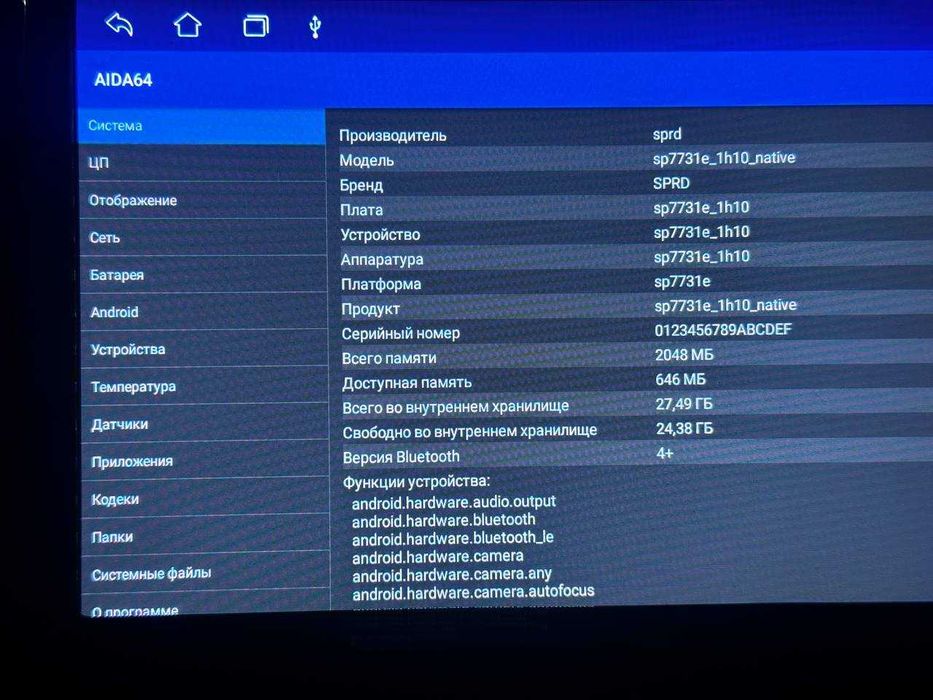The width and height of the screenshot is (933, 700).
Task: Click the AIDA64 app title
Action: point(123,80)
